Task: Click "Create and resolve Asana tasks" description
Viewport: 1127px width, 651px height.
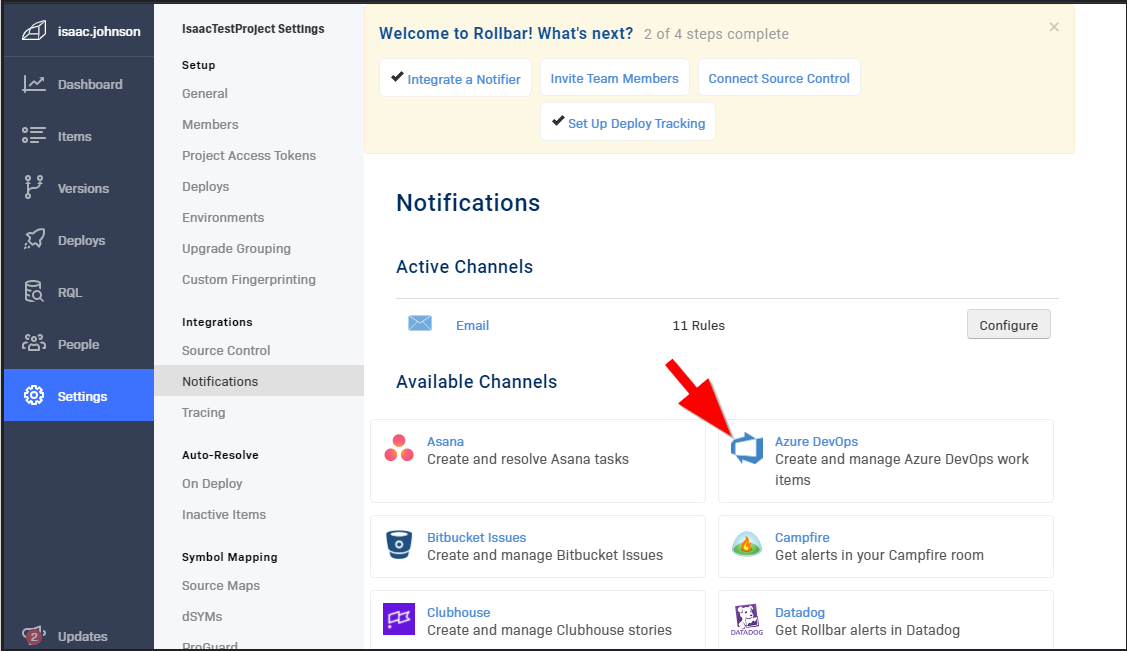Action: click(528, 459)
